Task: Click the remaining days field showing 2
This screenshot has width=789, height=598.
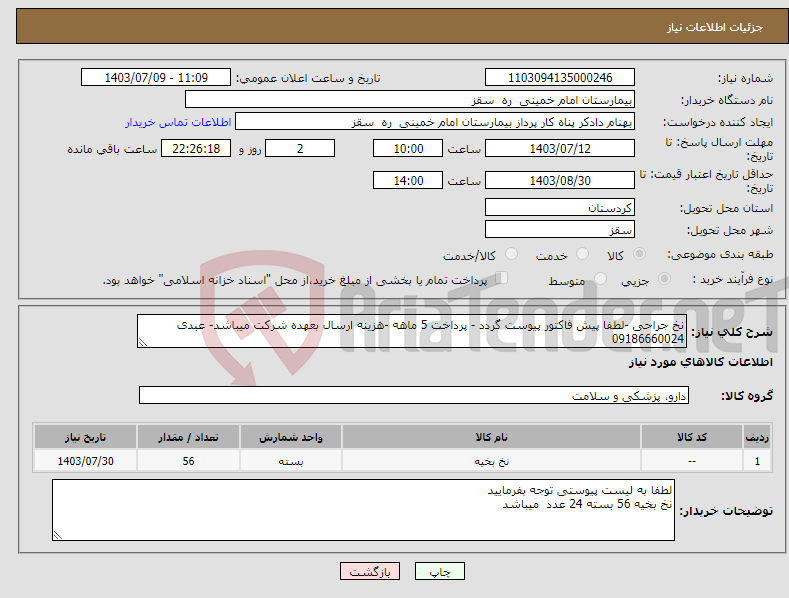Action: click(300, 148)
